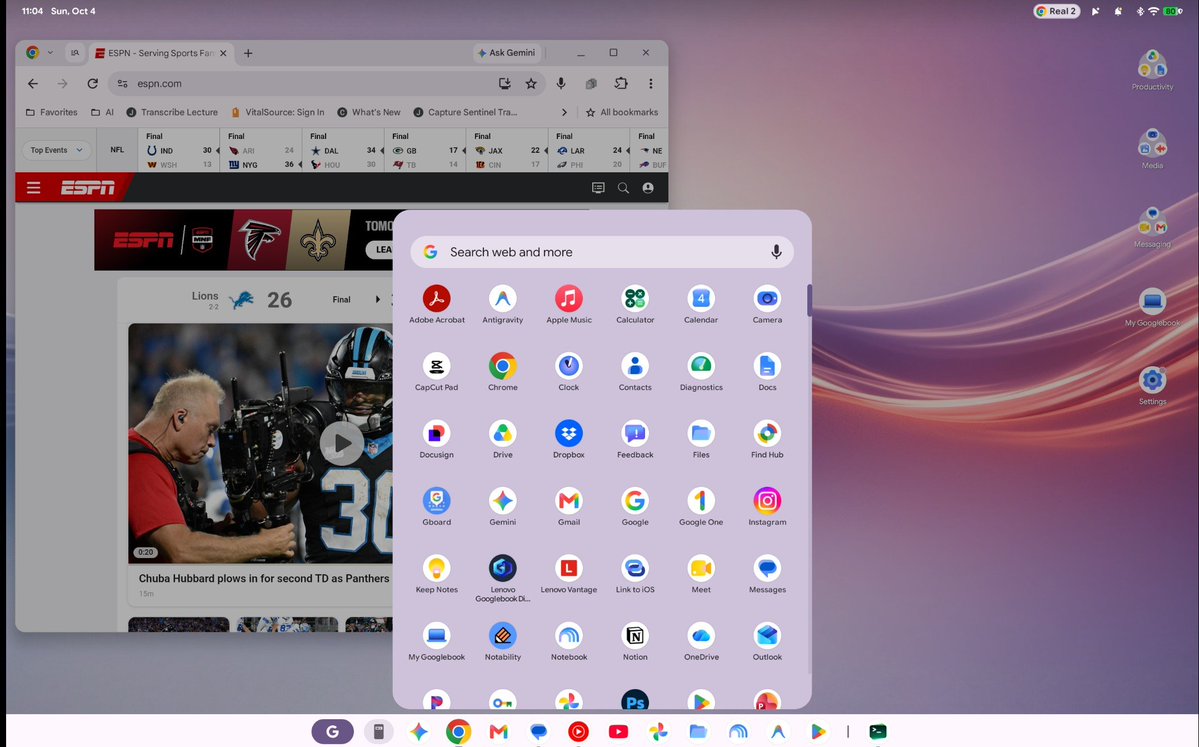Play the Chuba Hubbard video on ESPN
The width and height of the screenshot is (1199, 747).
pyautogui.click(x=341, y=443)
